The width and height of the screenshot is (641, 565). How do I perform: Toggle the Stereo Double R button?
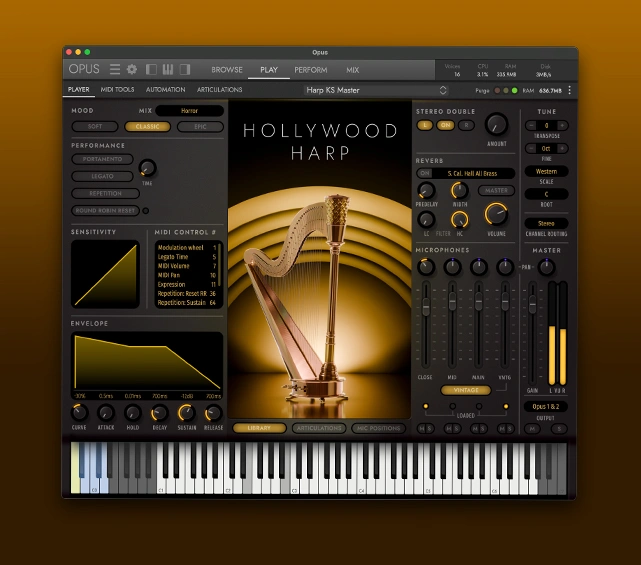point(466,125)
